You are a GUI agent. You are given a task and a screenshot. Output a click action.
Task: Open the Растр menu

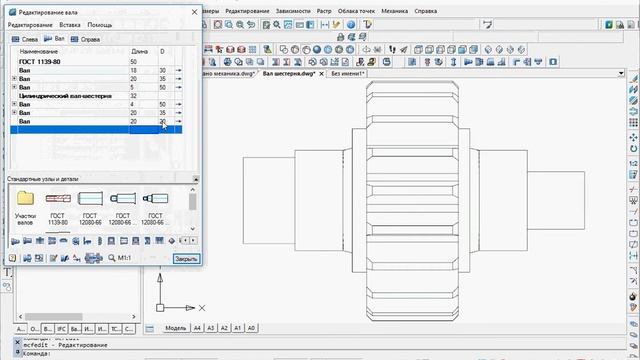[x=324, y=11]
